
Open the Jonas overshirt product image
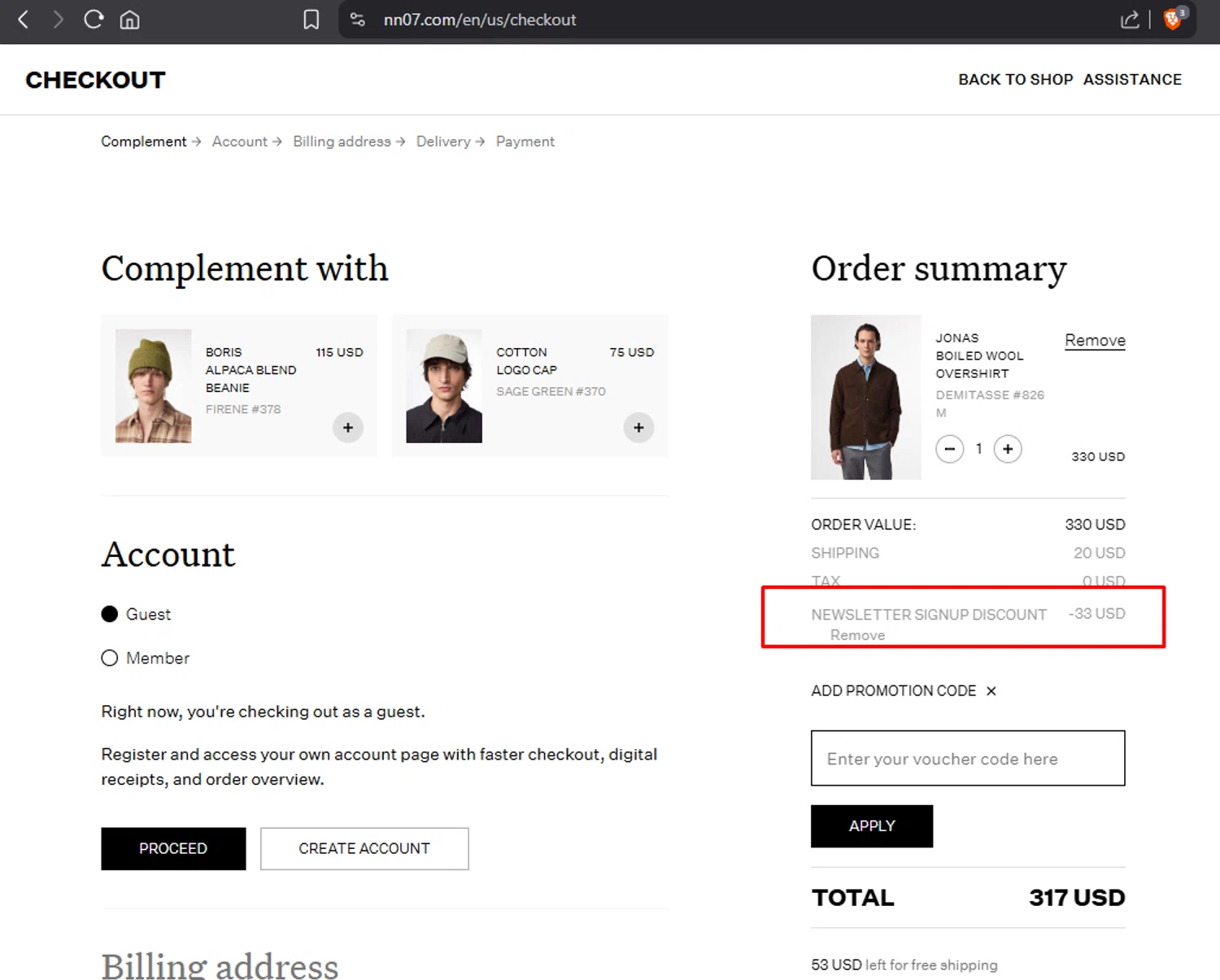(x=866, y=398)
